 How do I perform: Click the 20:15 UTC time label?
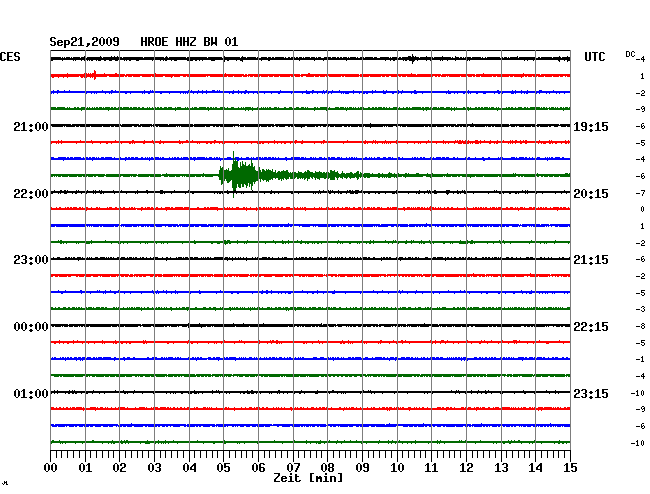click(591, 194)
